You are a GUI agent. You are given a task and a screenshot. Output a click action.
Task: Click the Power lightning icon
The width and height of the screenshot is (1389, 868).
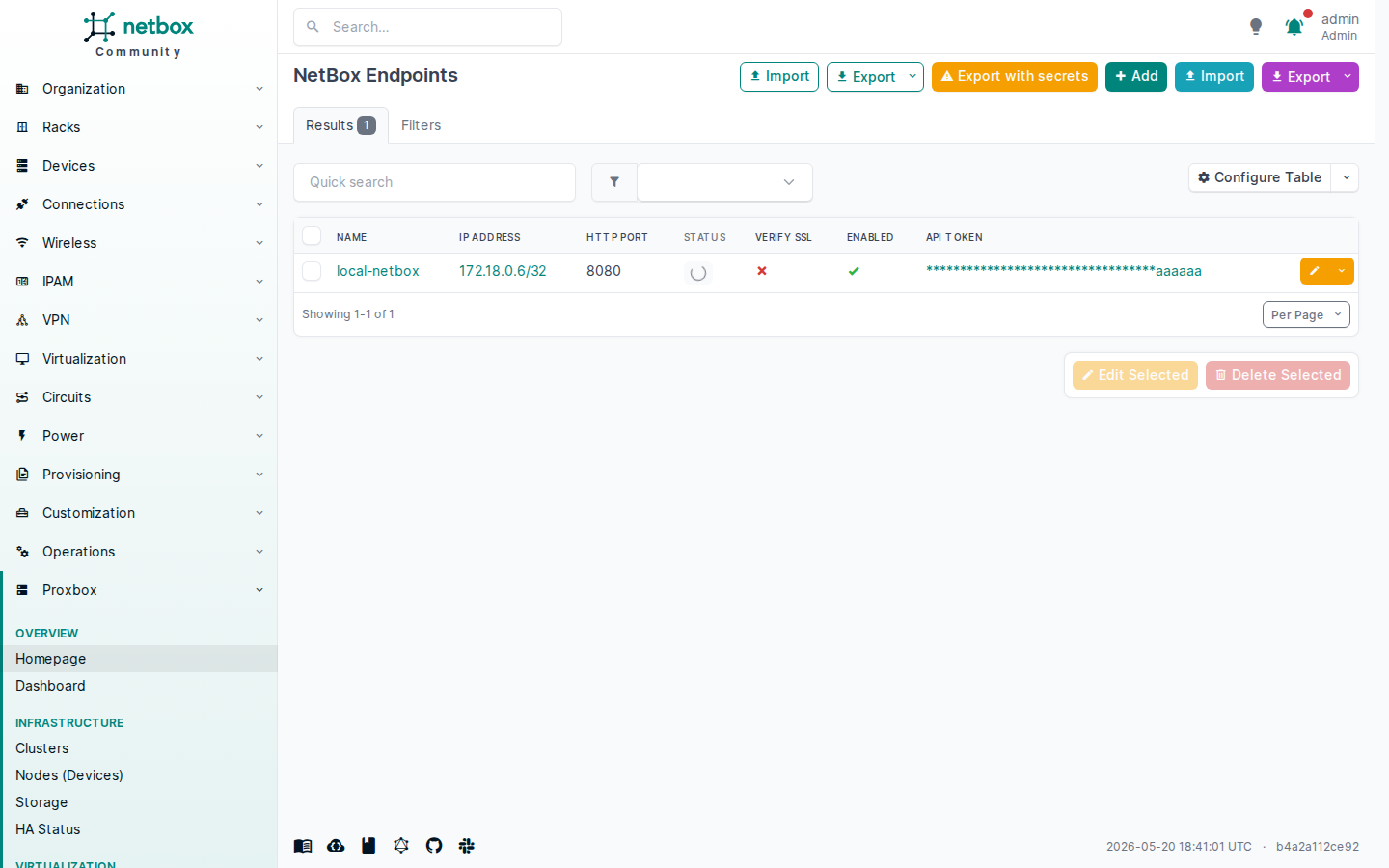coord(22,436)
